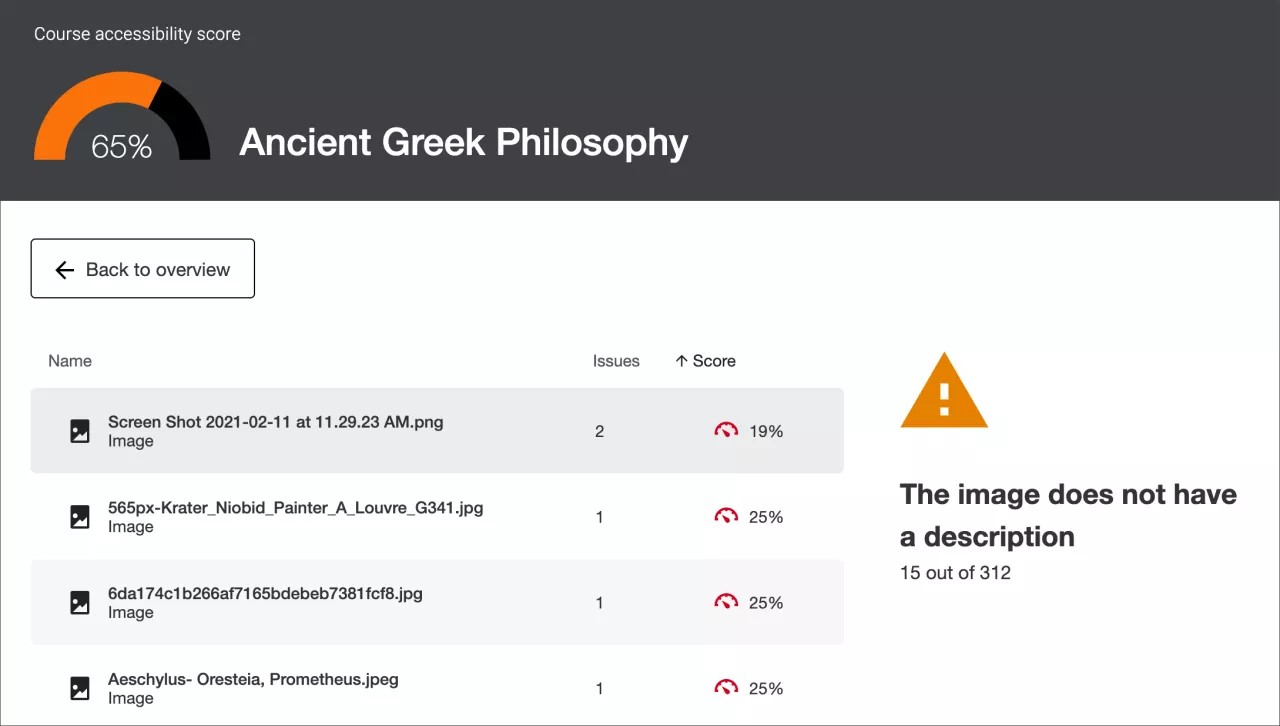Click the score gauge icon for 6da174c1b266 row
Screen dimensions: 1280x726
coord(726,602)
